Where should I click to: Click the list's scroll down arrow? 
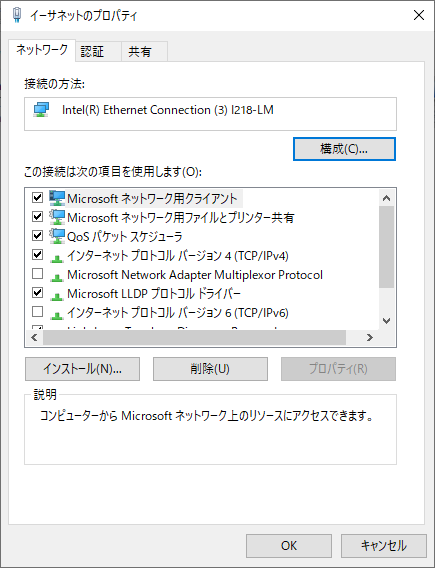[x=386, y=321]
